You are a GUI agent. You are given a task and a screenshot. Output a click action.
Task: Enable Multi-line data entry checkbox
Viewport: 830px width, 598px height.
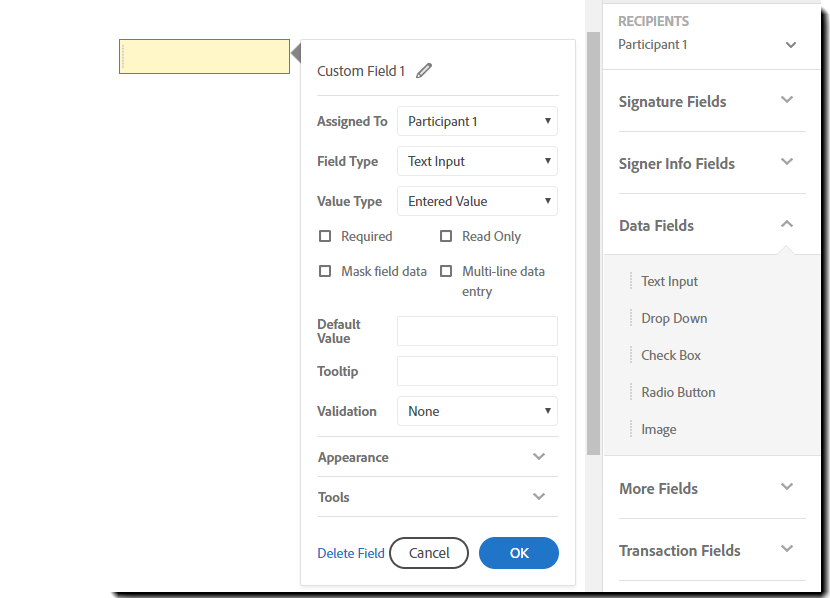[x=446, y=271]
